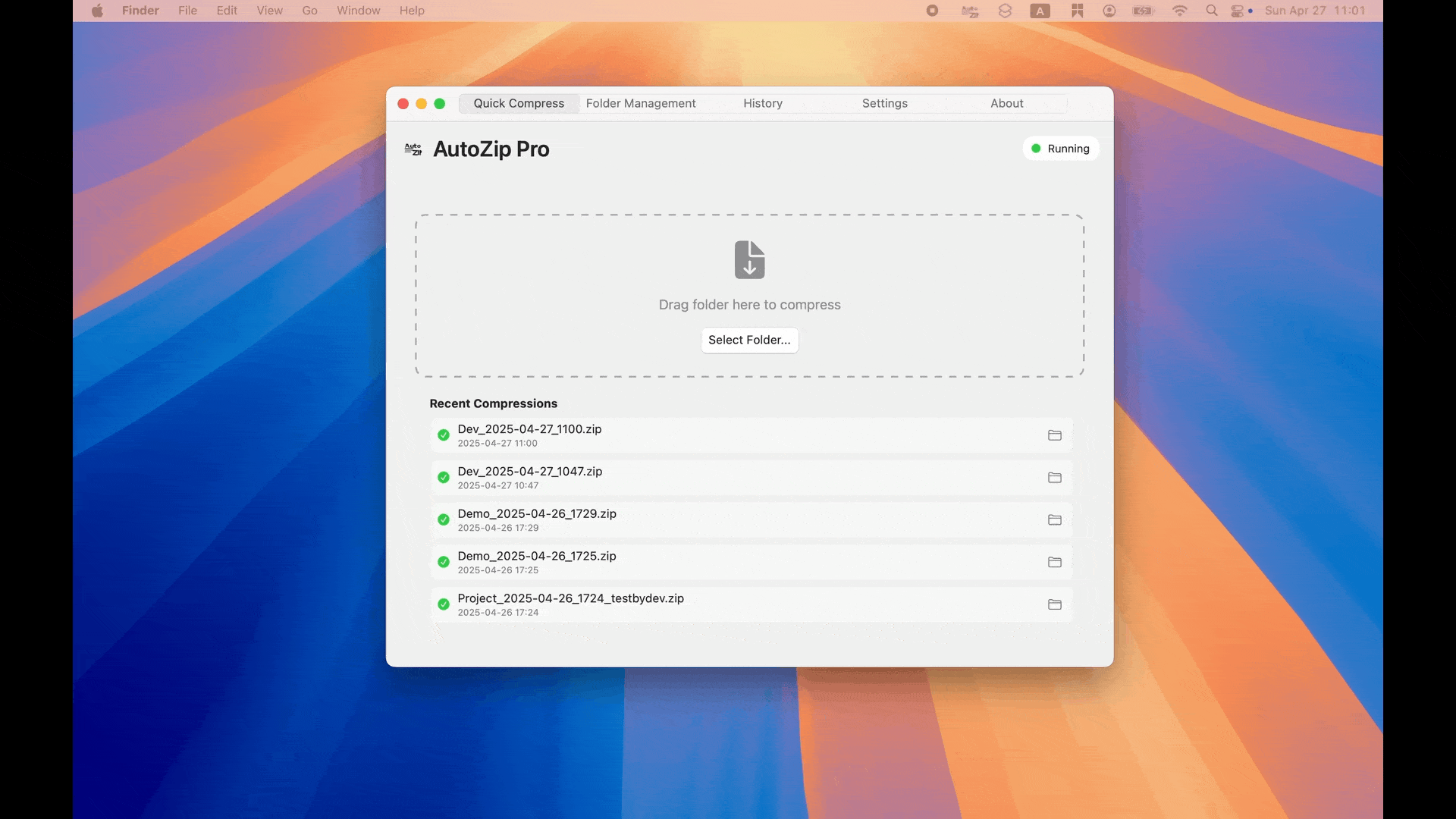Zoom the AutoZip Pro window with green button
The height and width of the screenshot is (819, 1456).
[x=440, y=104]
